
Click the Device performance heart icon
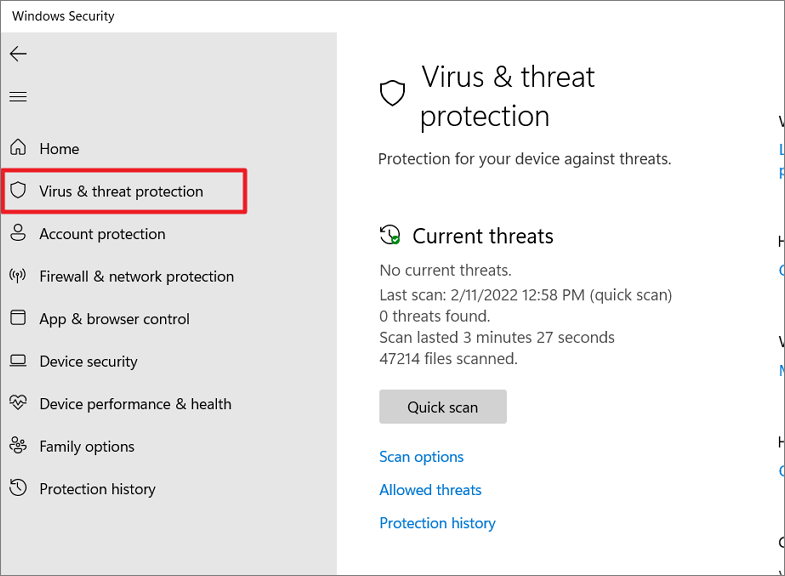[18, 402]
